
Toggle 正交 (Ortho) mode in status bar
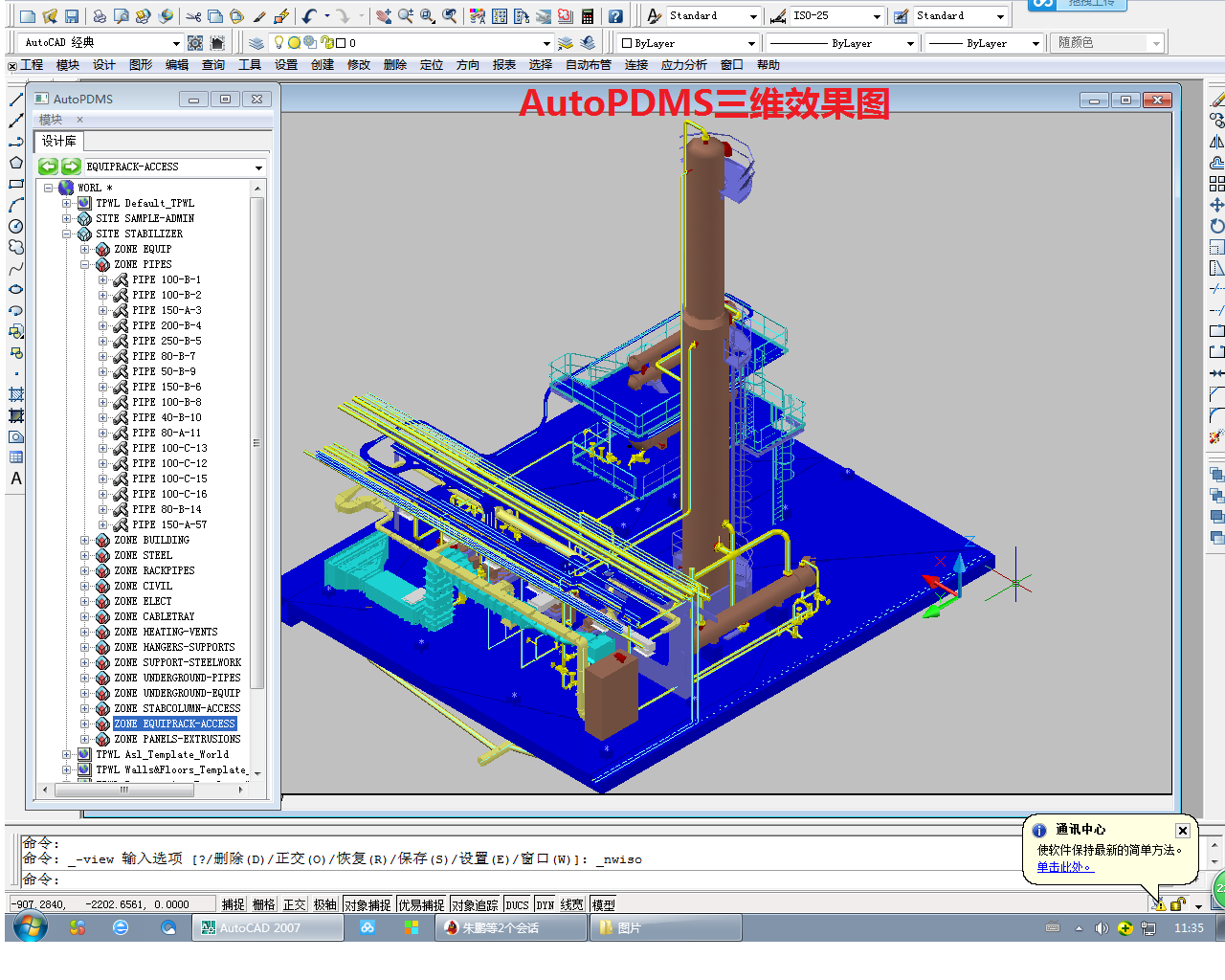click(x=294, y=904)
